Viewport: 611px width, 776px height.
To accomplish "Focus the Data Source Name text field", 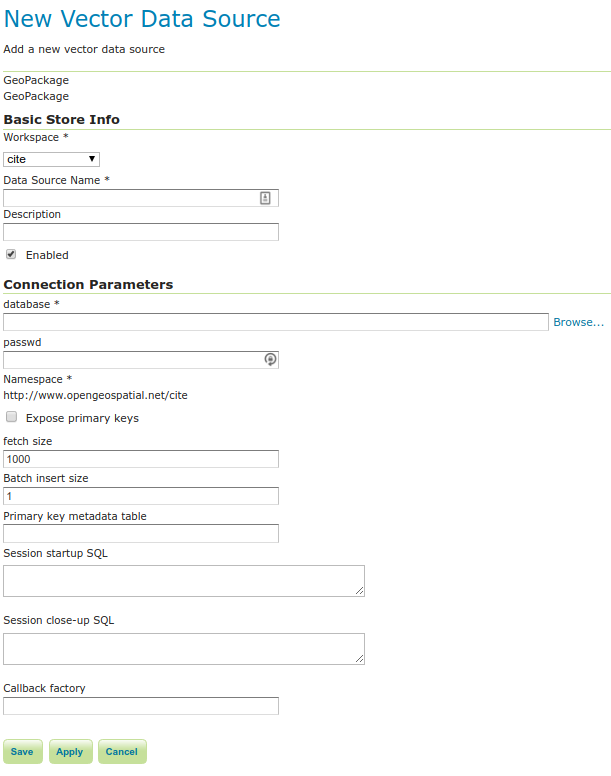I will [130, 198].
